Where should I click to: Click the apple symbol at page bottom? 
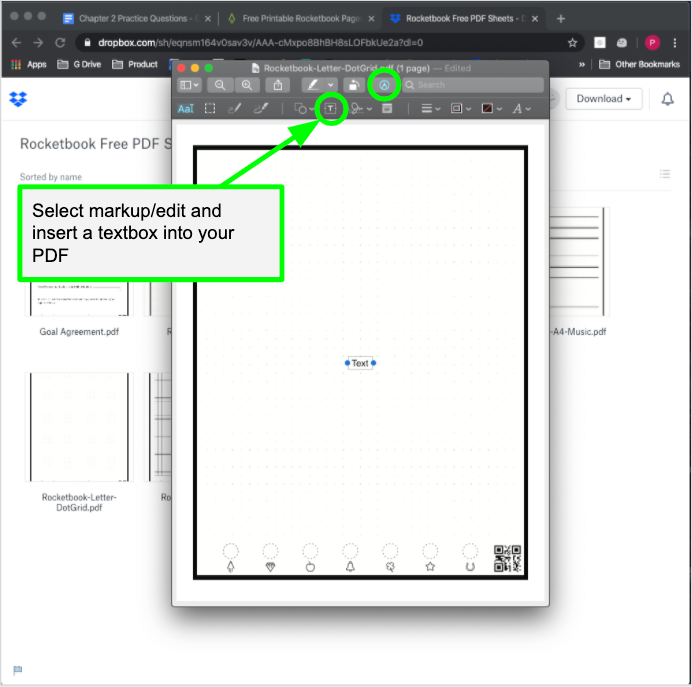pyautogui.click(x=310, y=567)
